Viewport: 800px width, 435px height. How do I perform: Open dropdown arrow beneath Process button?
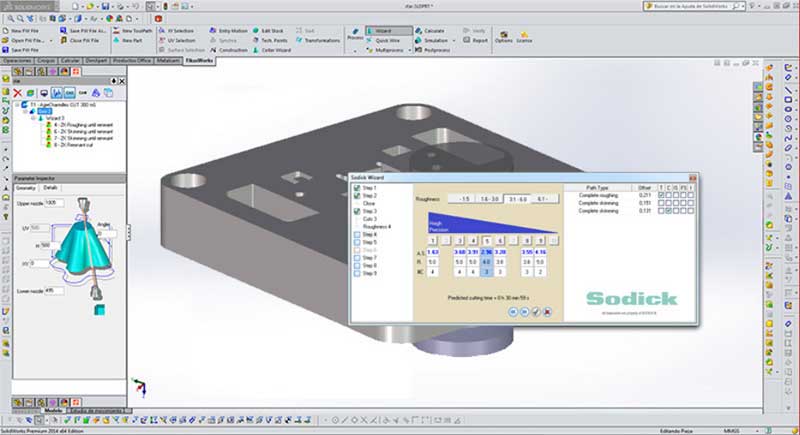pos(355,50)
